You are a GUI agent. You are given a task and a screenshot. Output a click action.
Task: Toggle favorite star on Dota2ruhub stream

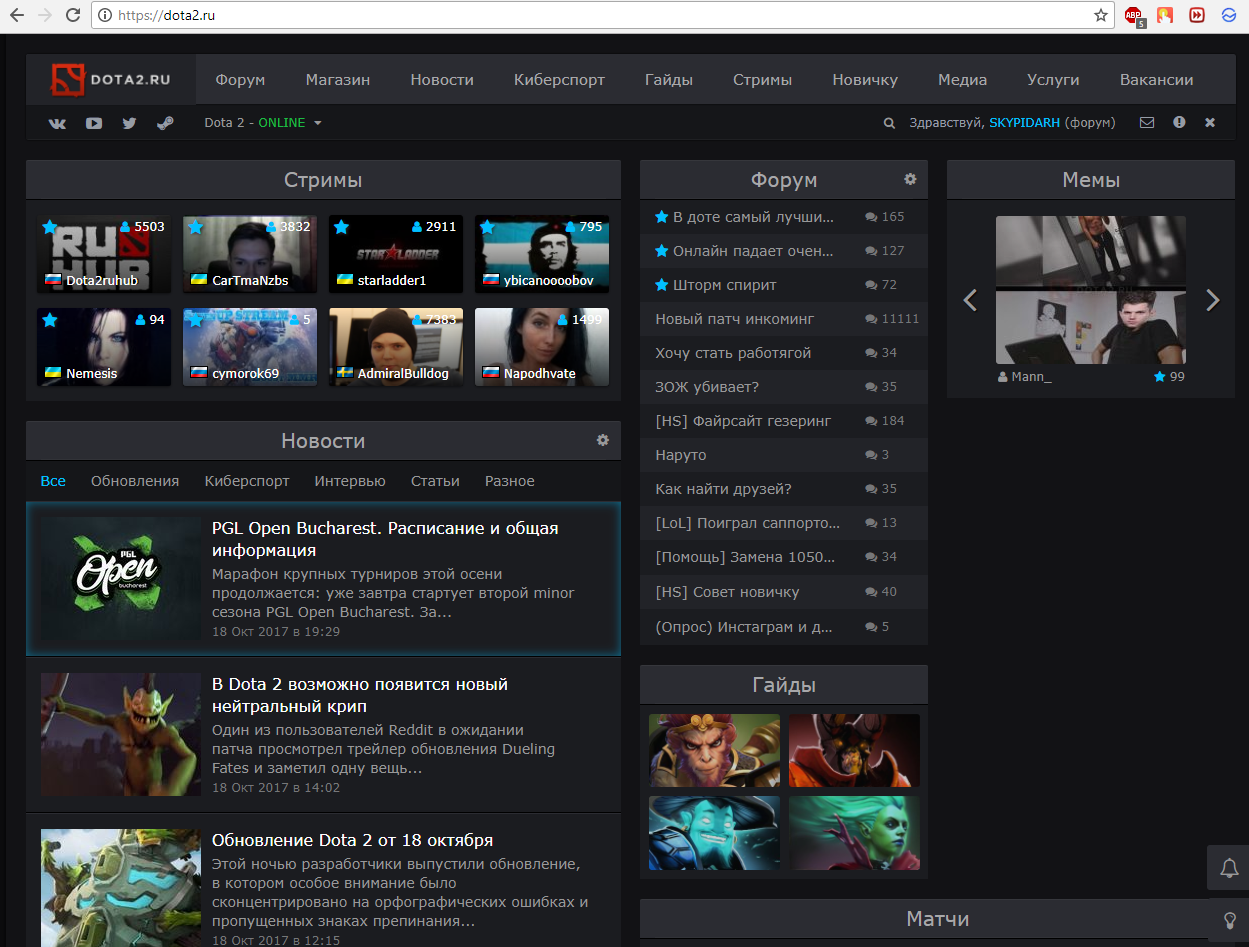[50, 227]
